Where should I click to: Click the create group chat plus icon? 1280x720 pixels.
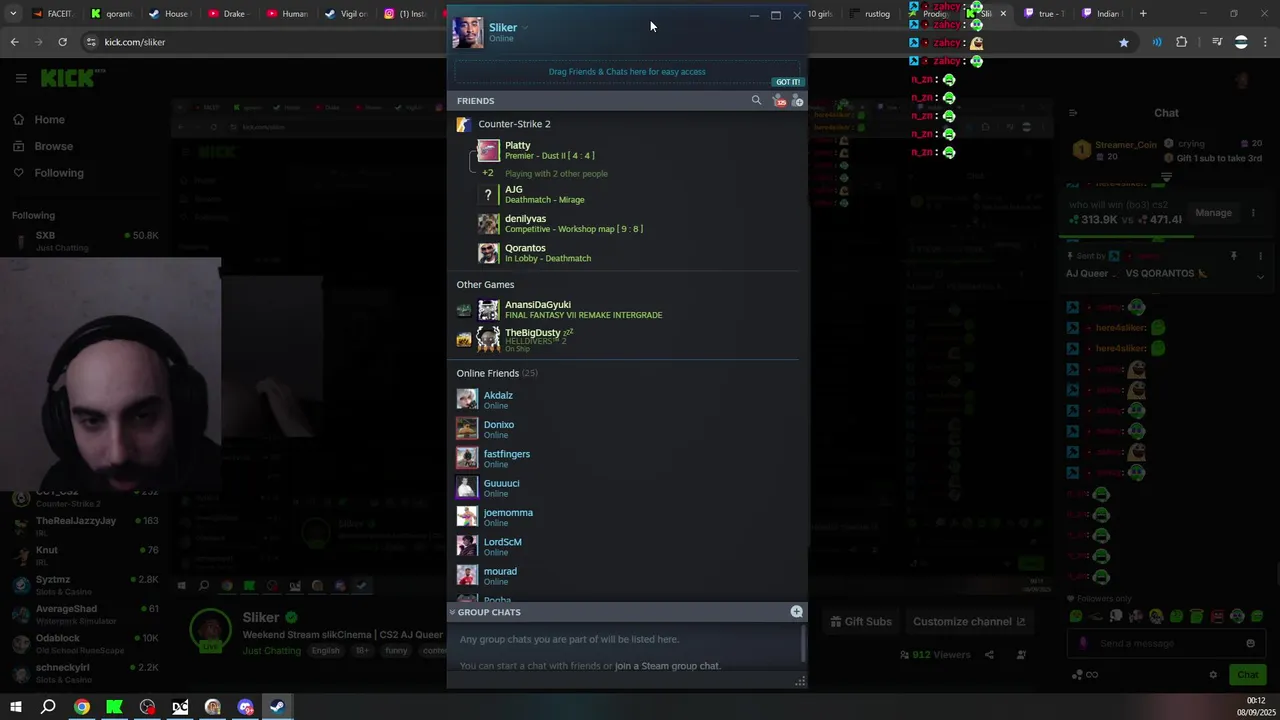[797, 611]
